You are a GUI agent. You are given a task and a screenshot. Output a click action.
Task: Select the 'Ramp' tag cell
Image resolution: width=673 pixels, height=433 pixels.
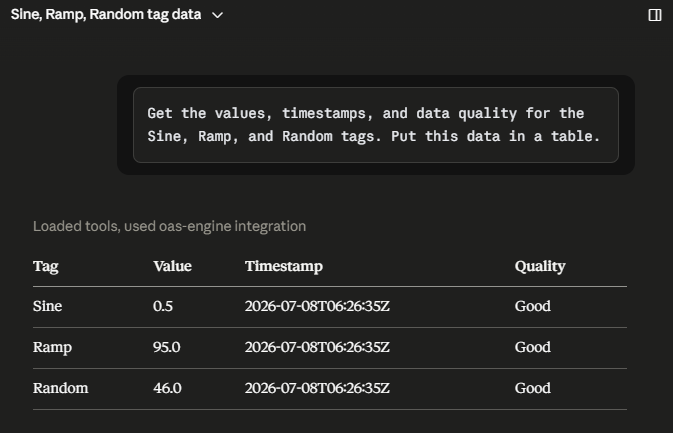(52, 347)
